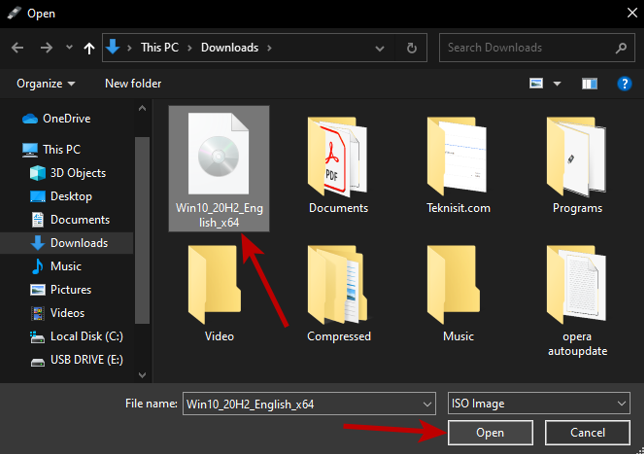The width and height of the screenshot is (644, 454).
Task: Open USB DRIVE (E:) in sidebar
Action: [x=76, y=360]
